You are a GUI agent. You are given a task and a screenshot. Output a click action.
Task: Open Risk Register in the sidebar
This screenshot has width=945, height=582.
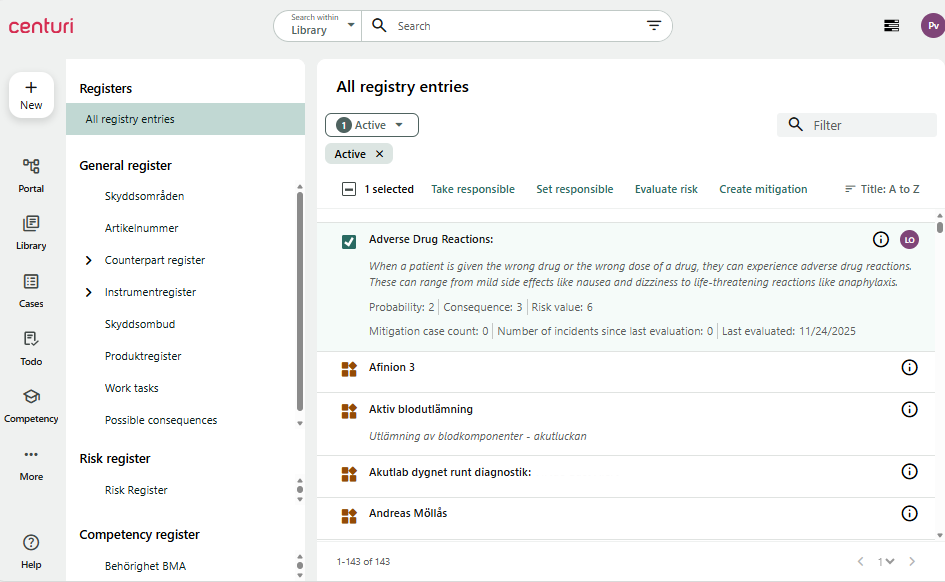pos(136,490)
